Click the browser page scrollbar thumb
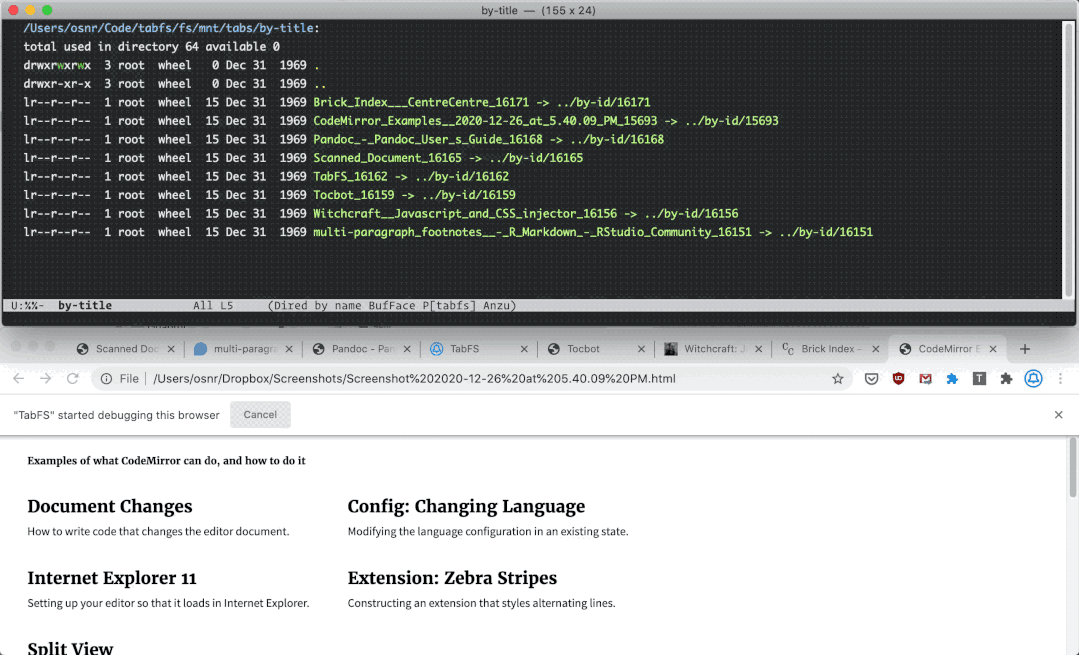1079x655 pixels. (1072, 466)
